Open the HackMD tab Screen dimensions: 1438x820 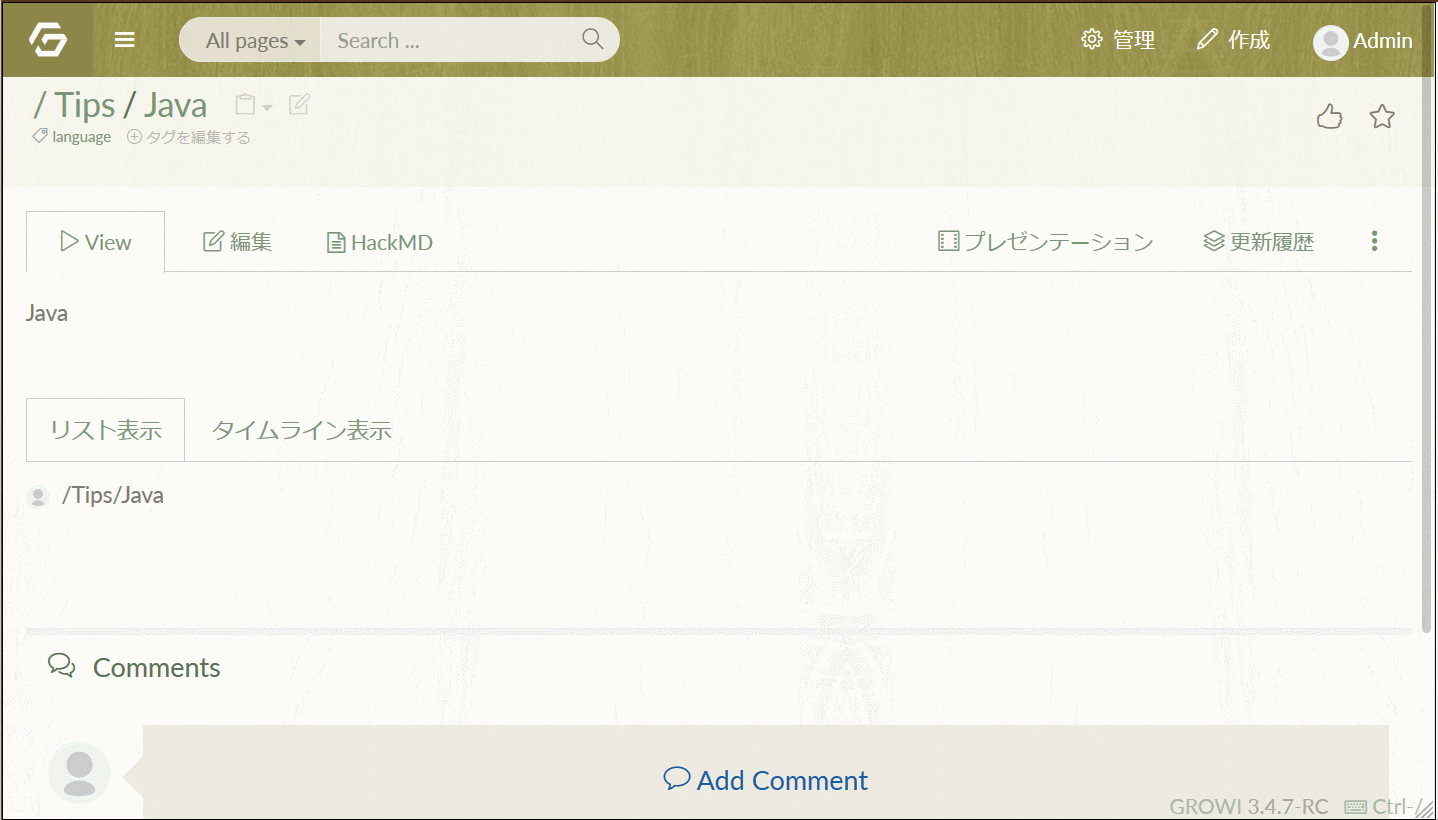click(x=380, y=242)
